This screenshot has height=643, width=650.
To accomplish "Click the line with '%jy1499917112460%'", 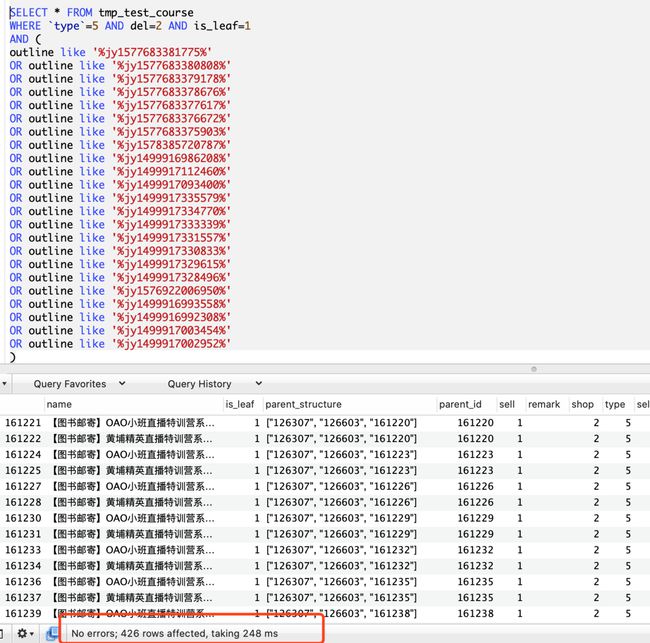I will pos(120,172).
